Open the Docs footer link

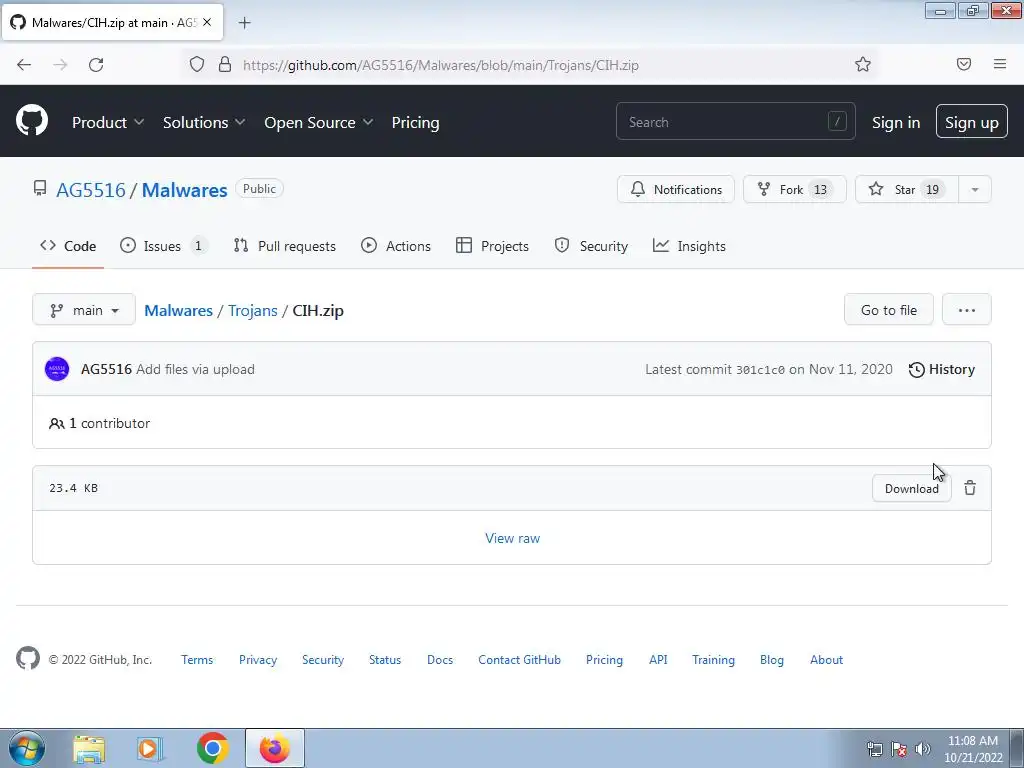point(440,660)
